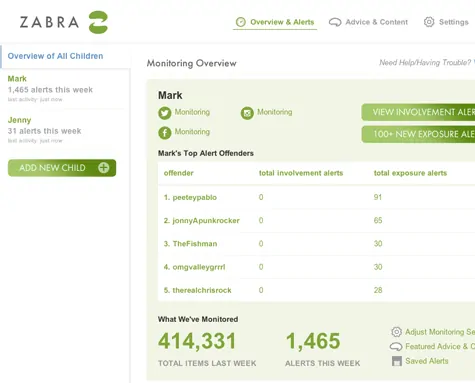Click exposure count 91 for peeteypablo
Viewport: 475px width, 383px height.
pos(378,197)
